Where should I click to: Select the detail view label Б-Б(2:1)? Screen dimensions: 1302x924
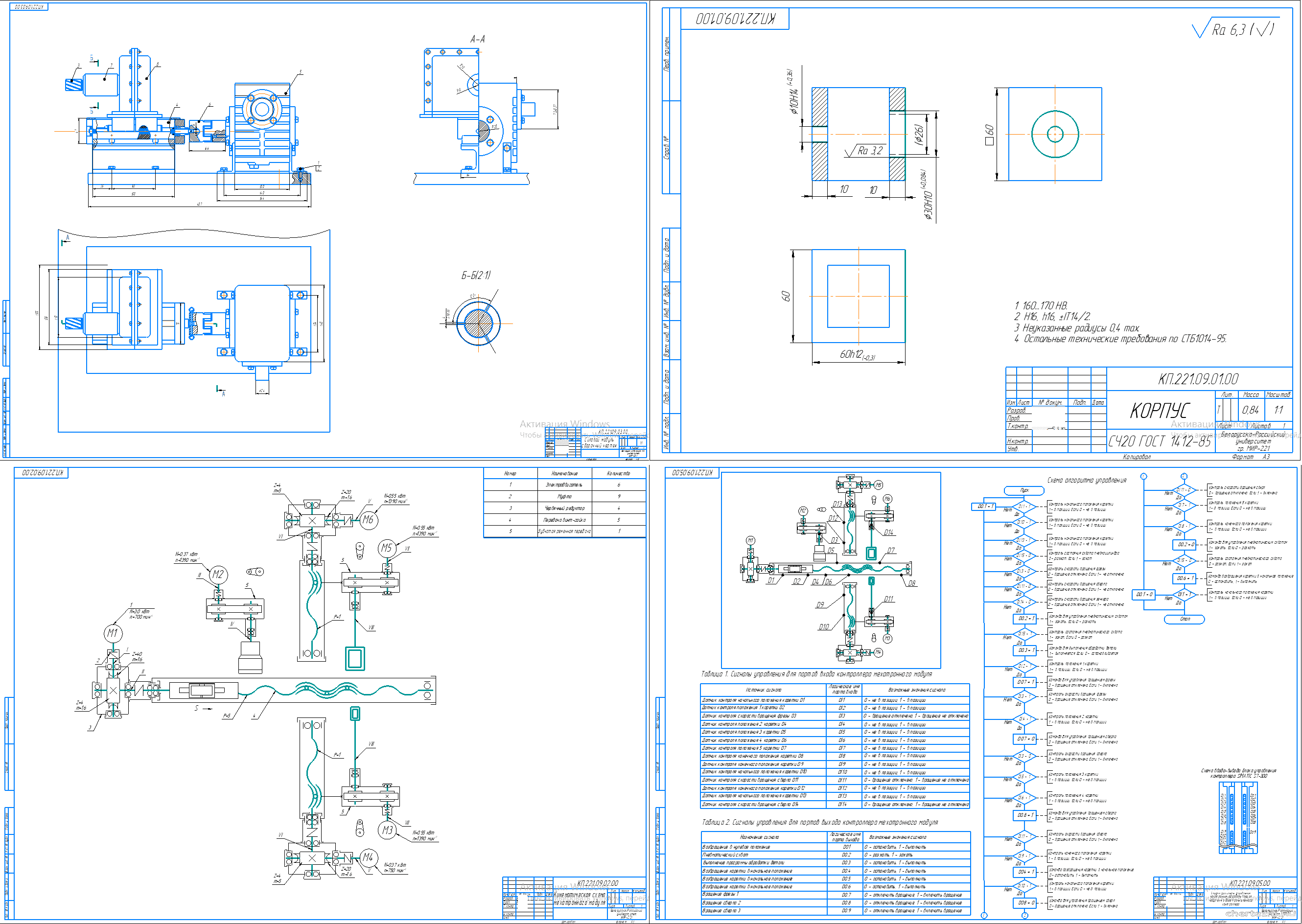pyautogui.click(x=476, y=276)
